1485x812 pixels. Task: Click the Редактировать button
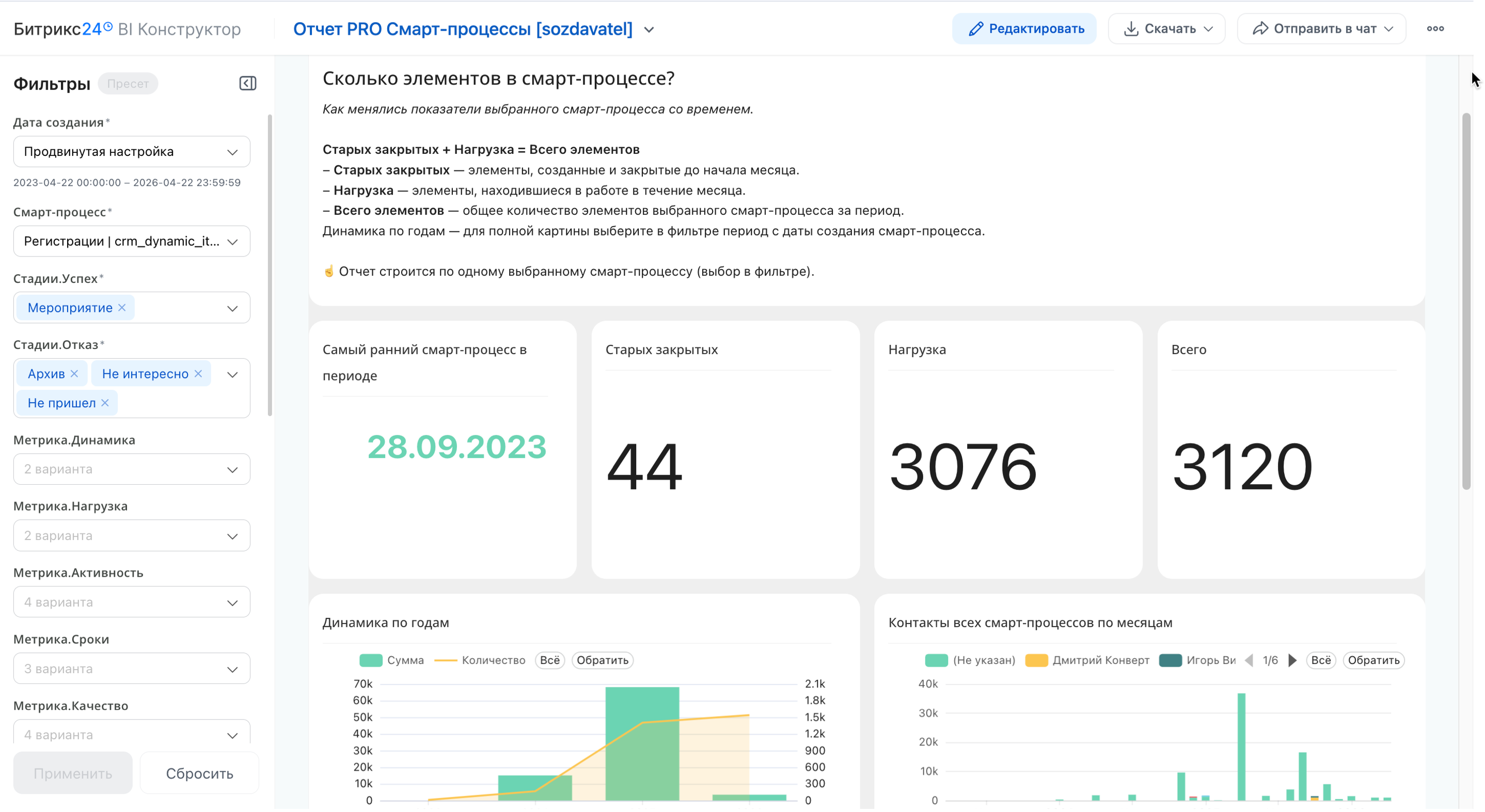(x=1025, y=29)
